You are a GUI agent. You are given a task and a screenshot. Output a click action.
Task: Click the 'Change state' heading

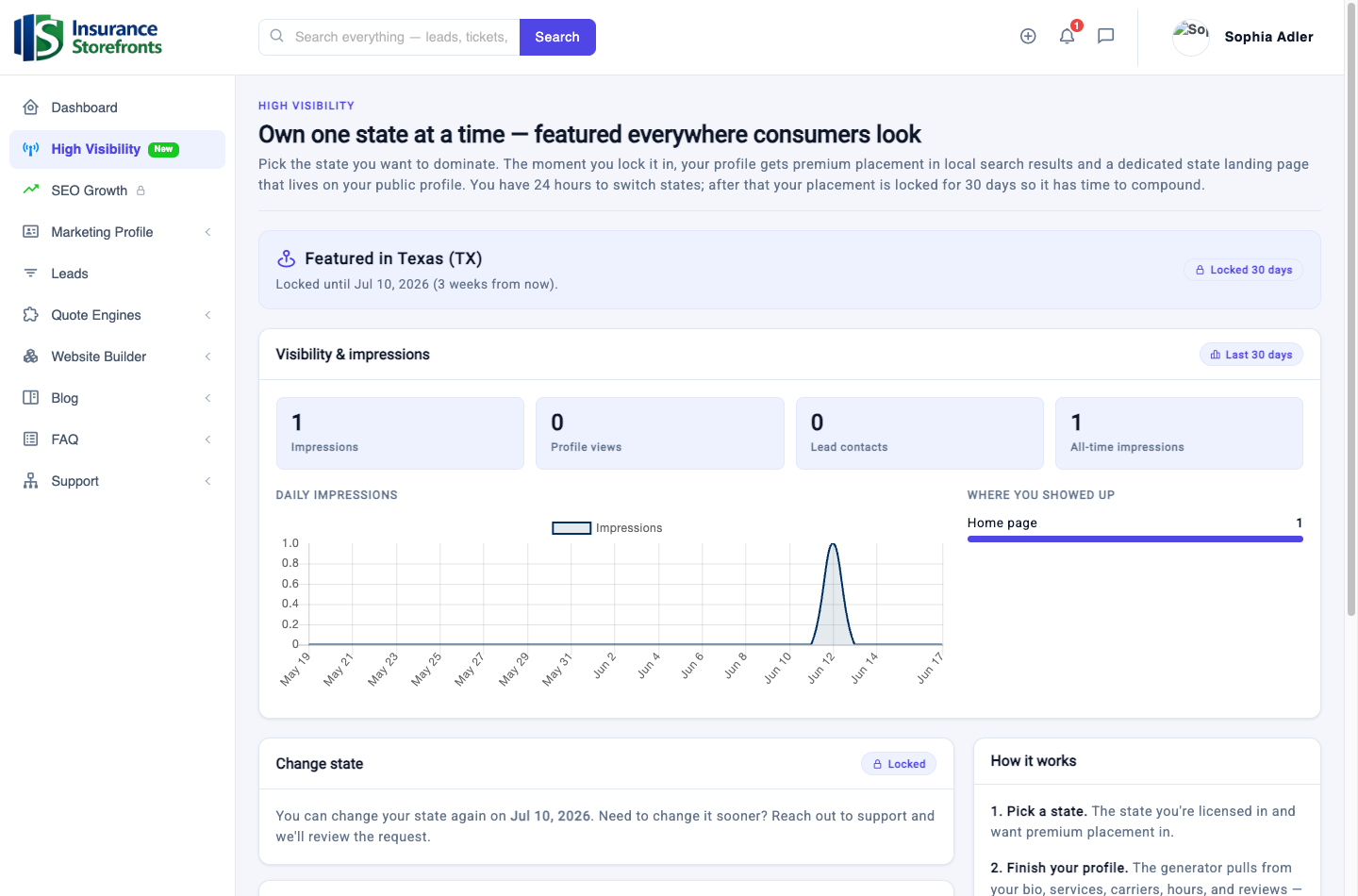tap(319, 764)
